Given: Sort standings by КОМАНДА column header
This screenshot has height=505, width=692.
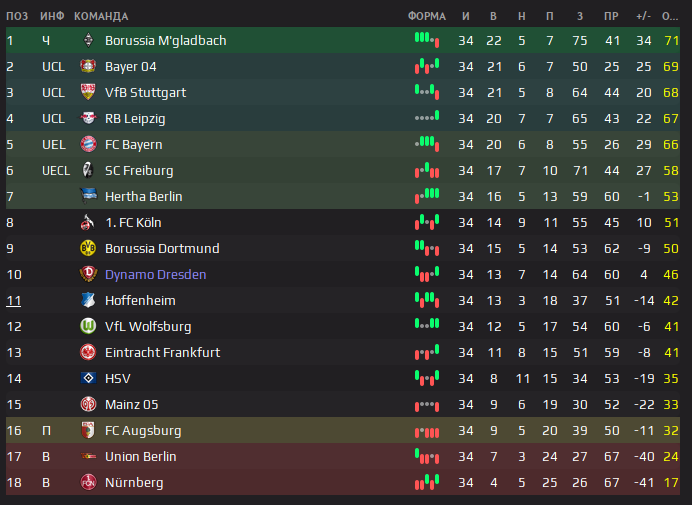Looking at the screenshot, I should tap(101, 16).
